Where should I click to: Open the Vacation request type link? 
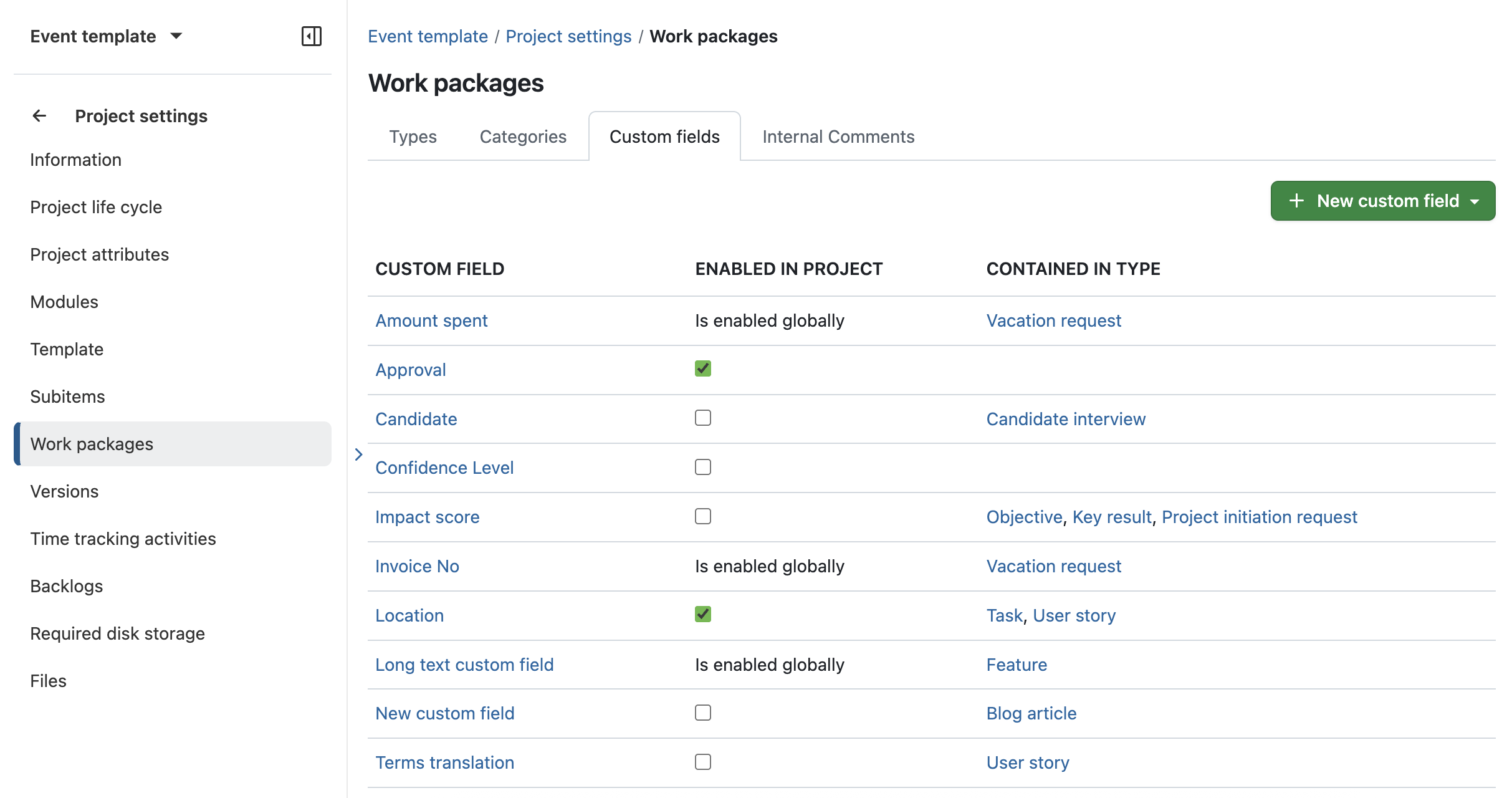pos(1053,320)
